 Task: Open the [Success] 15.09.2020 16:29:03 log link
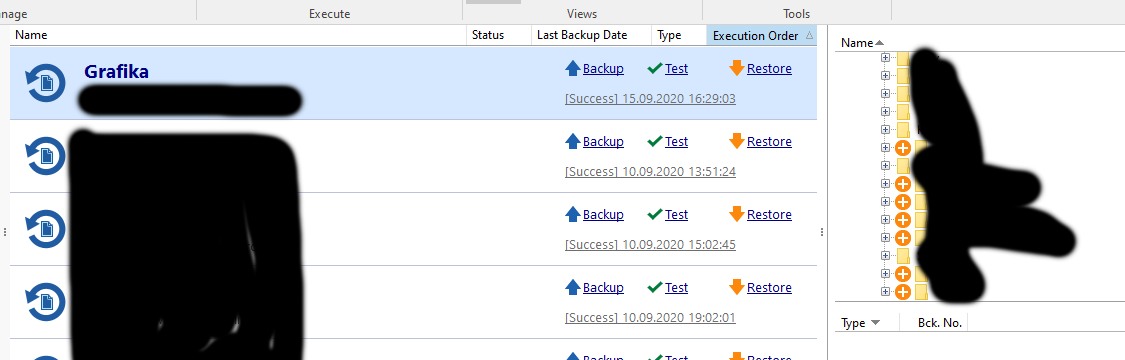coord(650,99)
